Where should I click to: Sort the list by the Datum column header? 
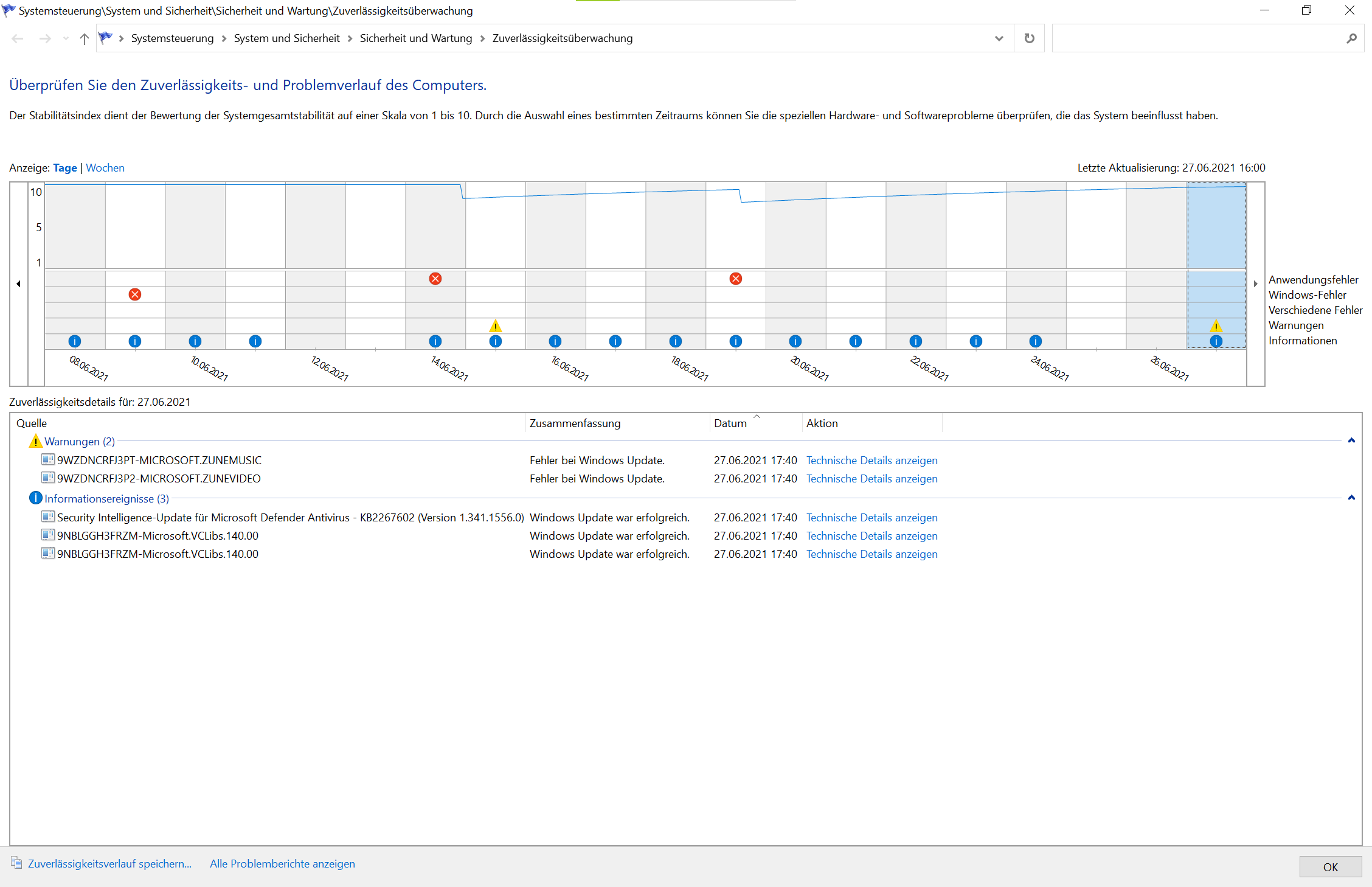coord(730,423)
